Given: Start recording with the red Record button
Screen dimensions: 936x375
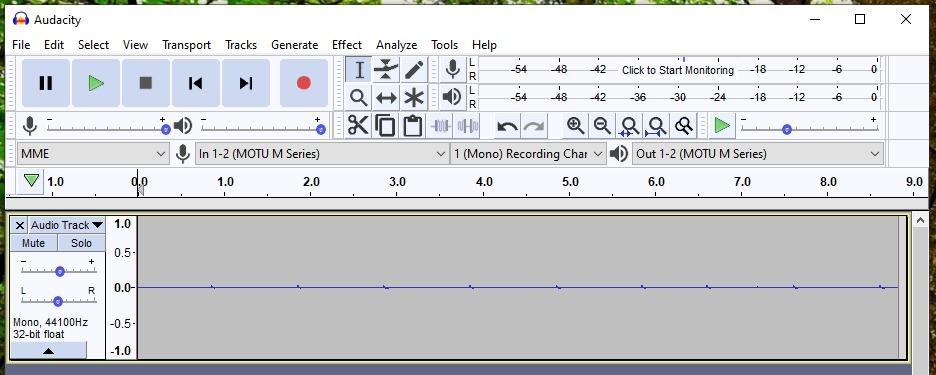Looking at the screenshot, I should 304,83.
